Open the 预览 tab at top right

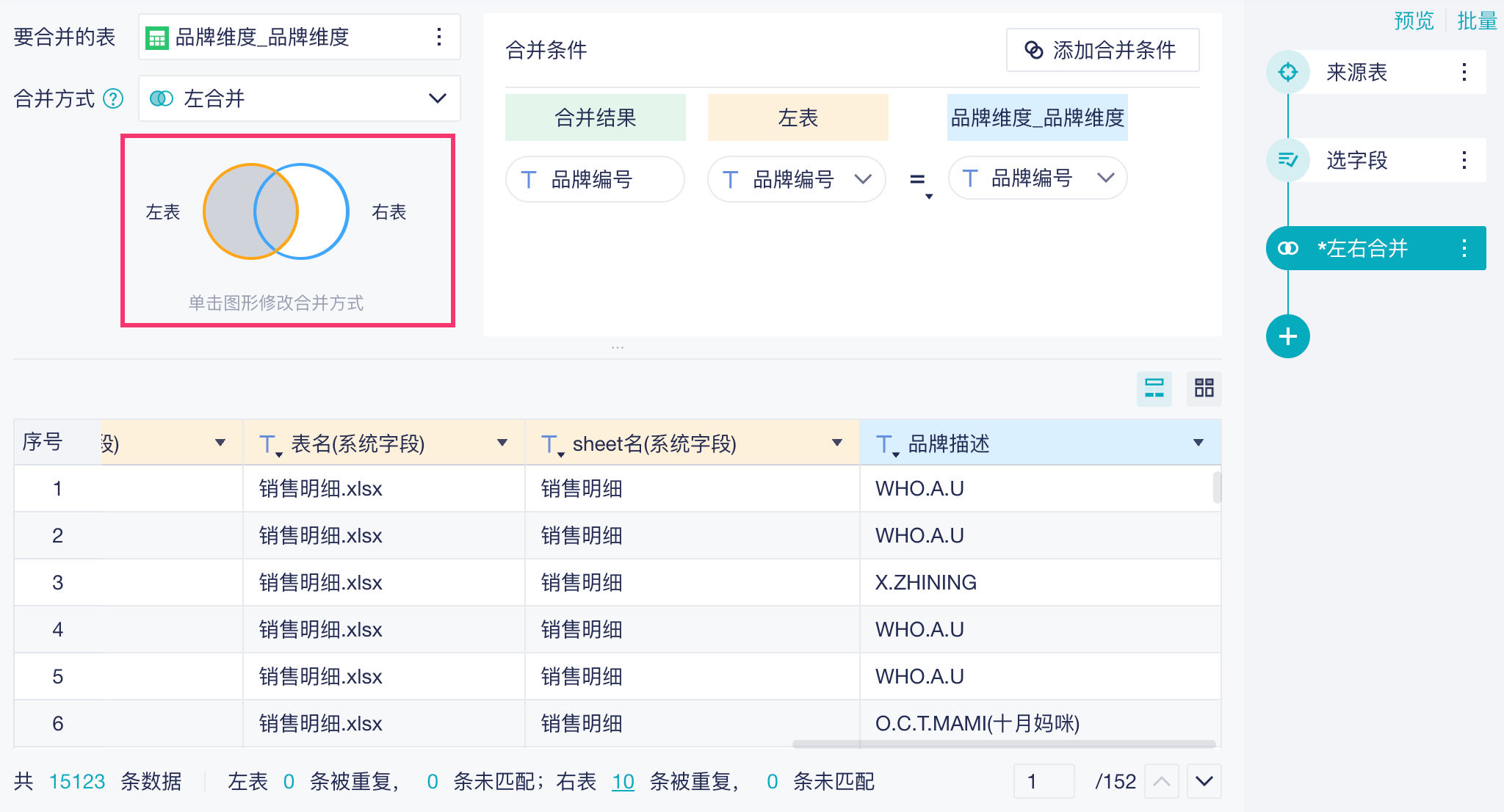pos(1413,21)
